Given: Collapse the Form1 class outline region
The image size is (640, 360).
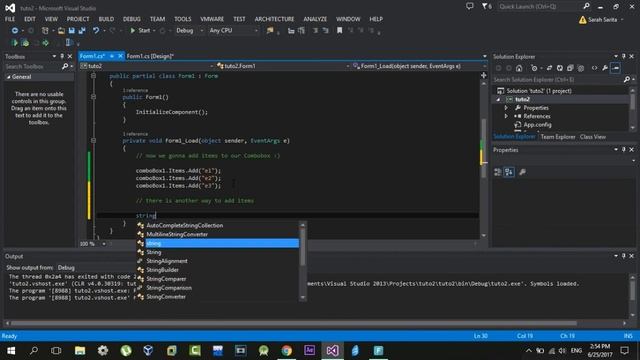Looking at the screenshot, I should pyautogui.click(x=93, y=76).
